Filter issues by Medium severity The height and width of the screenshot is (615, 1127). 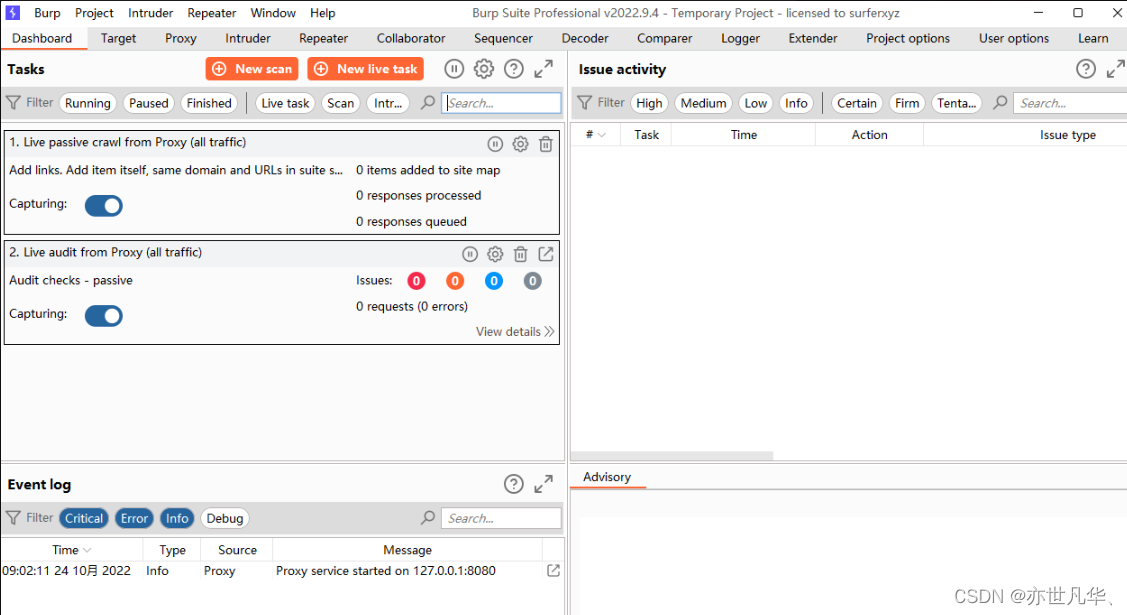click(x=704, y=103)
